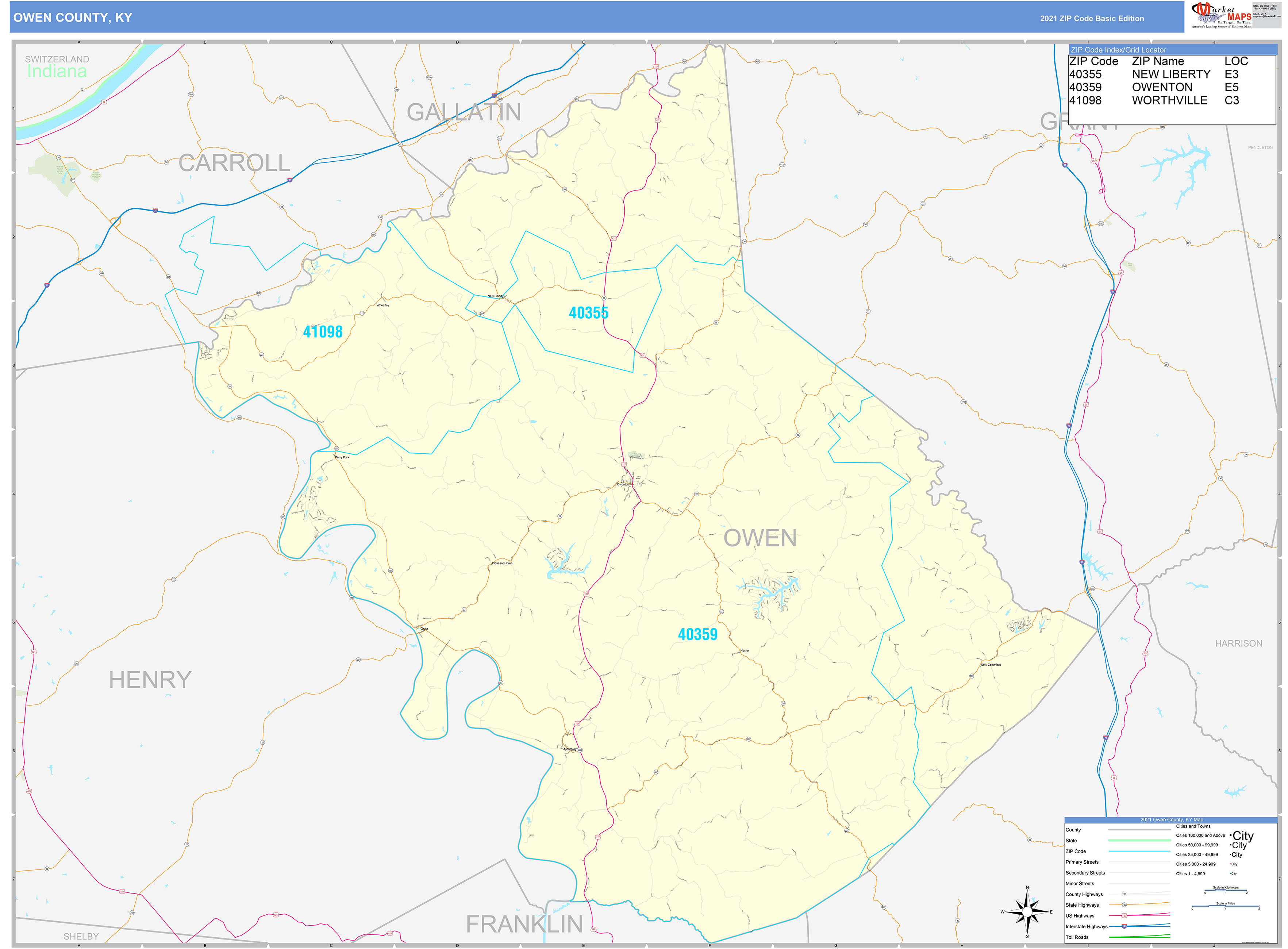Select the Interstate Highways legend symbol
The image size is (1288, 949).
(1124, 927)
